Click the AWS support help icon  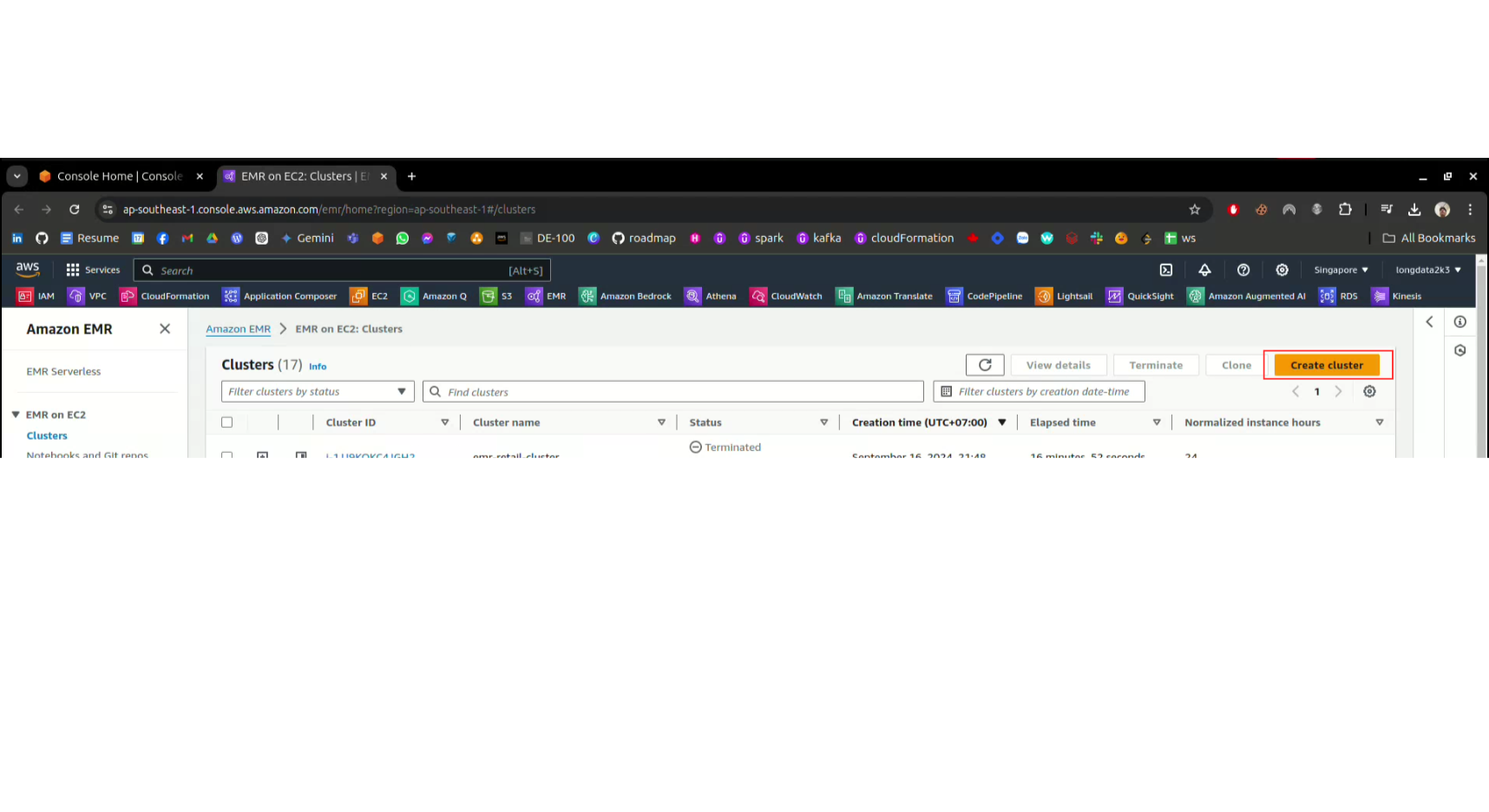[1243, 270]
